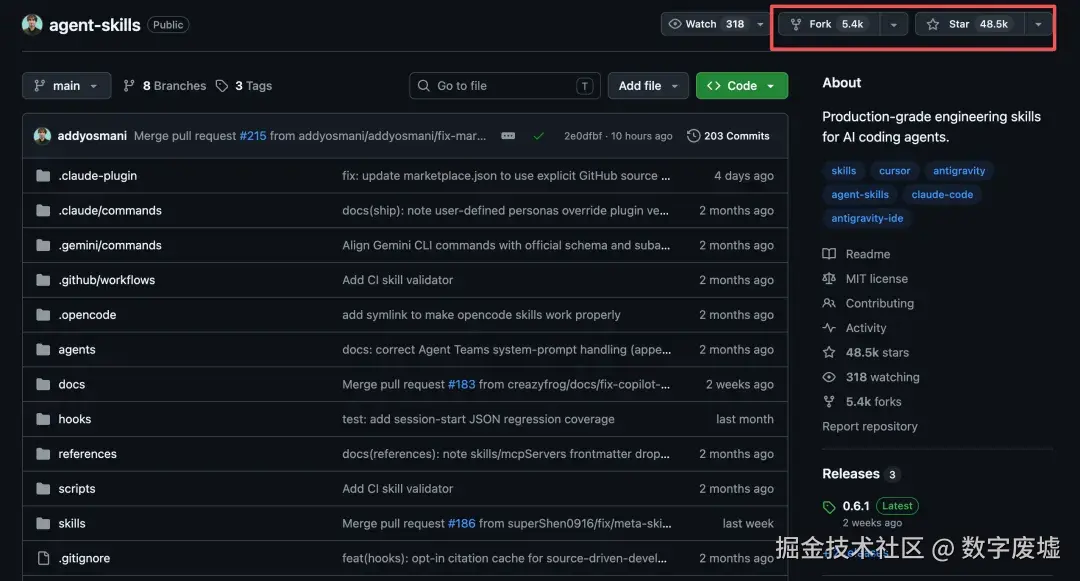Expand the Fork options dropdown arrow
The height and width of the screenshot is (581, 1080).
pyautogui.click(x=893, y=24)
